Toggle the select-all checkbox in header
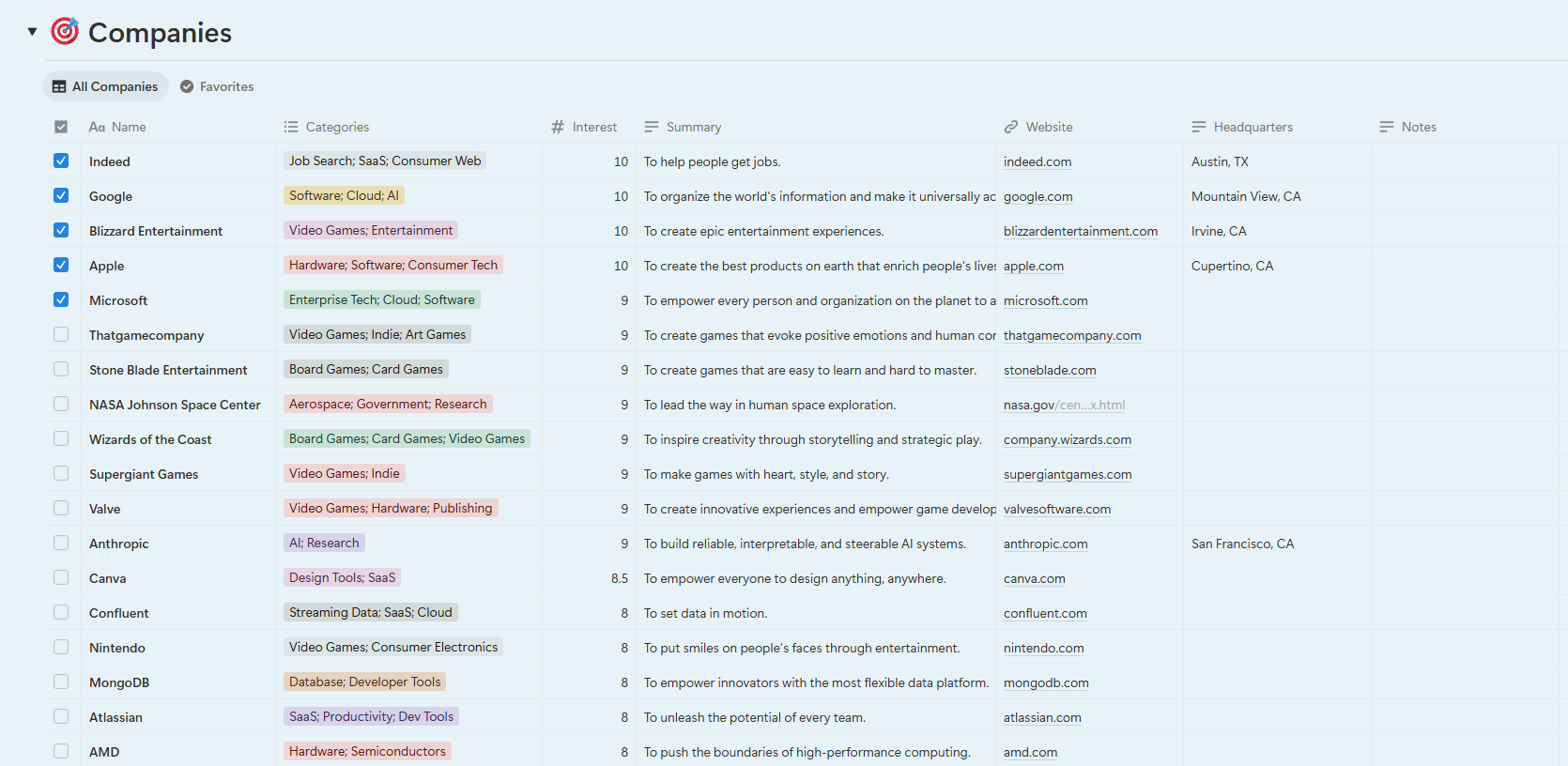The height and width of the screenshot is (766, 1568). point(61,127)
